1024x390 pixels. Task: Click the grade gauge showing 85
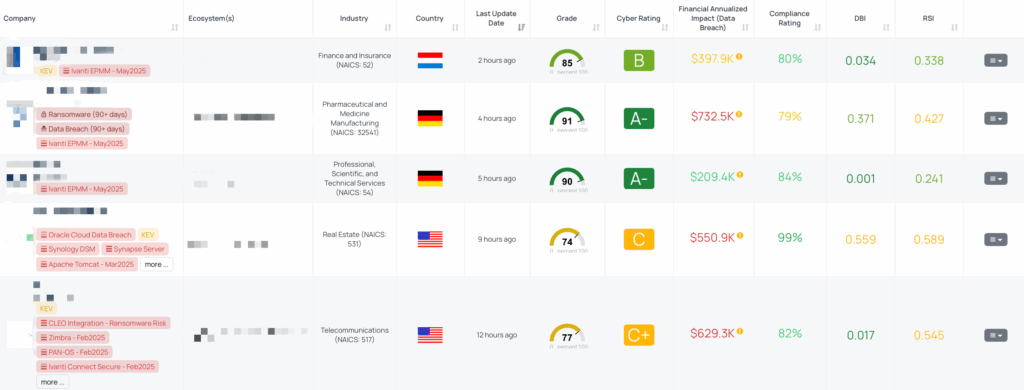(568, 61)
